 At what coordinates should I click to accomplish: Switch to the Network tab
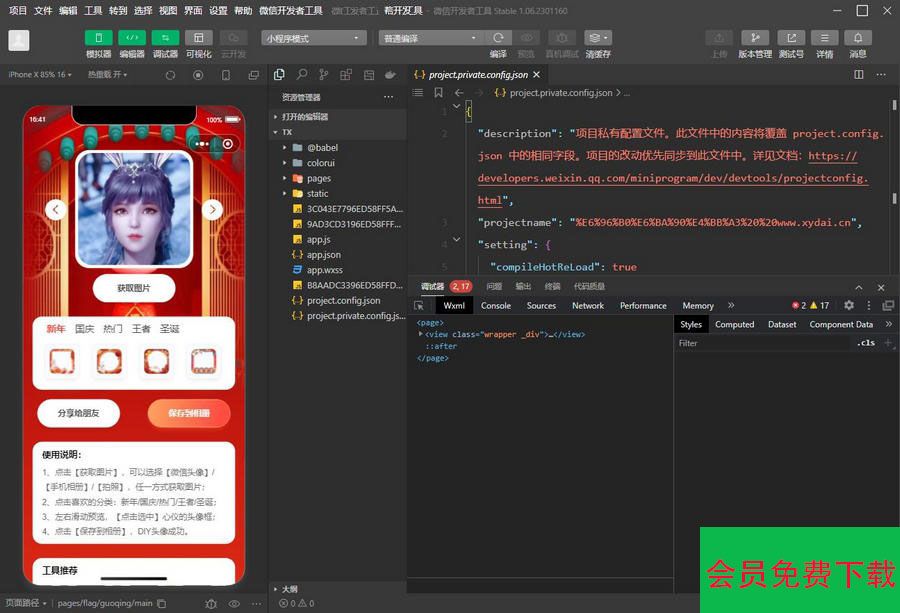click(588, 305)
